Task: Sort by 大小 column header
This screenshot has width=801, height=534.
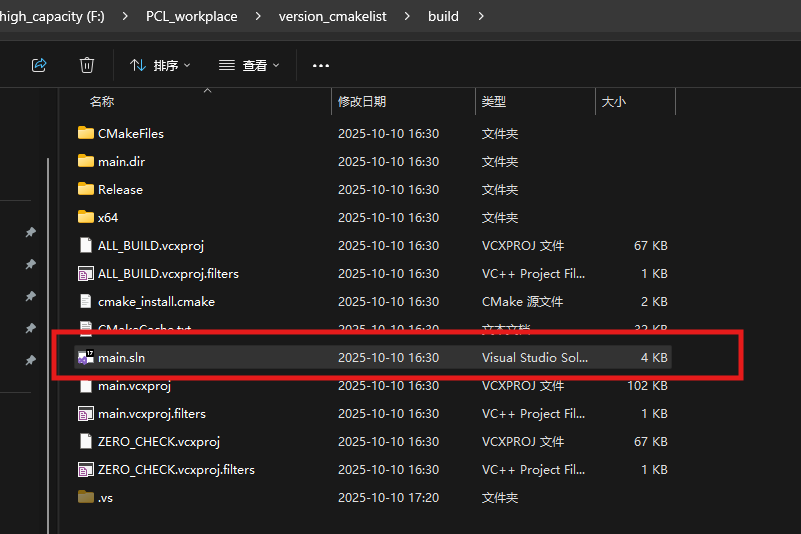Action: coord(614,102)
